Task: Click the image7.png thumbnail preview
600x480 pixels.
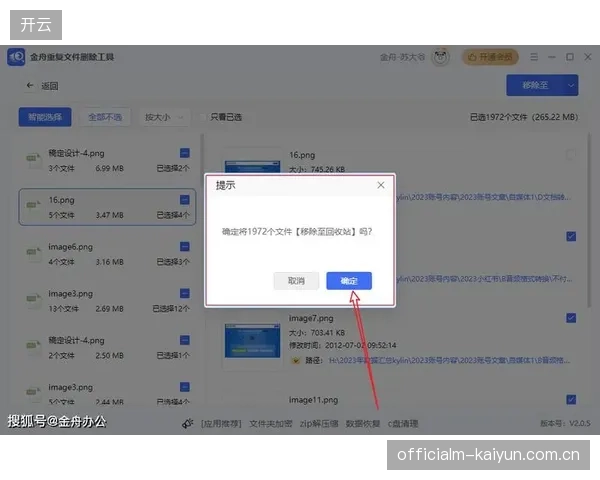Action: (253, 340)
